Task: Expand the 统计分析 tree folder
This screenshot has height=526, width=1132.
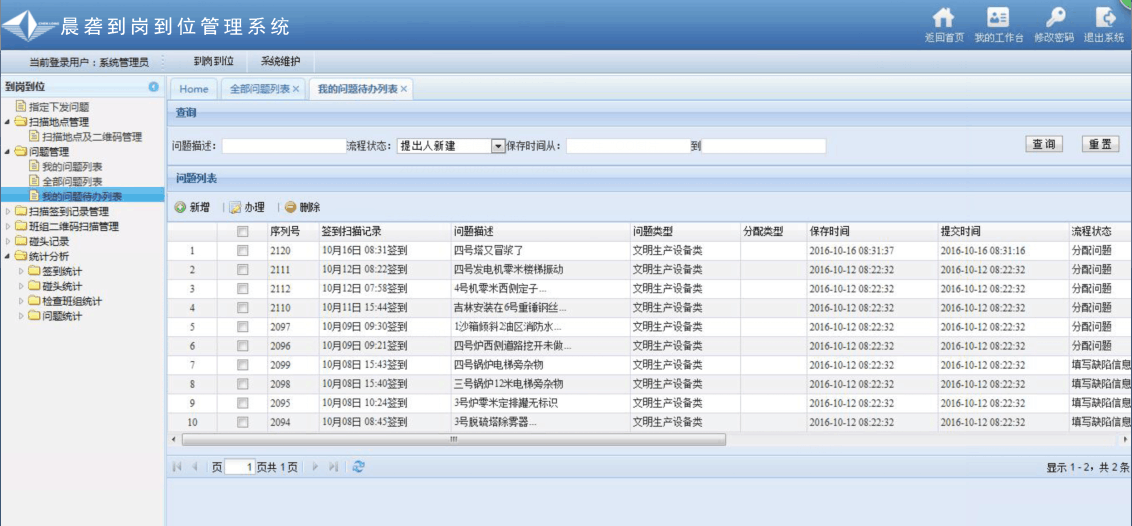Action: pos(9,257)
